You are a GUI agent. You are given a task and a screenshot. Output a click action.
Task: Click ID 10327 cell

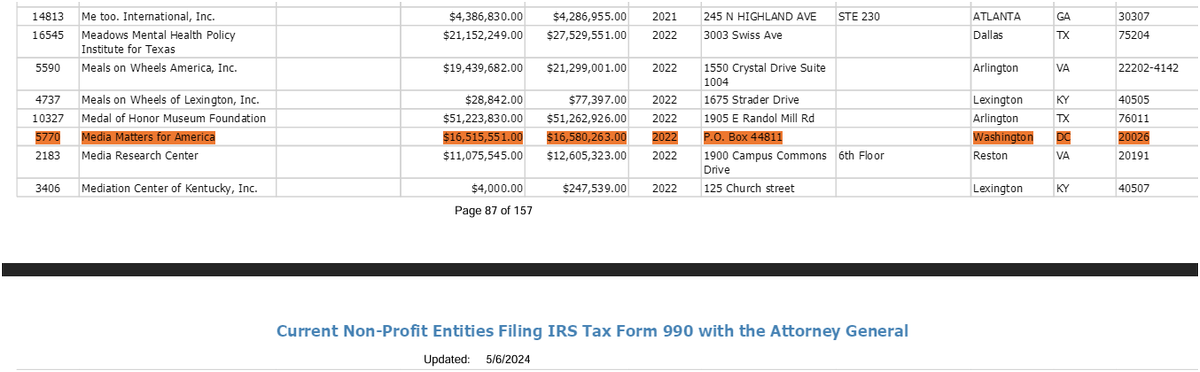49,118
